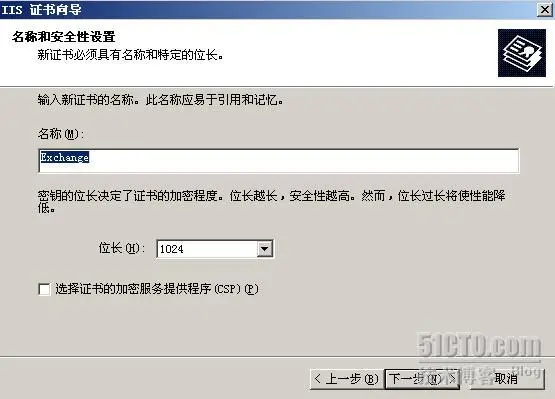This screenshot has height=399, width=555.
Task: Proceed with 下一步 button
Action: (422, 379)
